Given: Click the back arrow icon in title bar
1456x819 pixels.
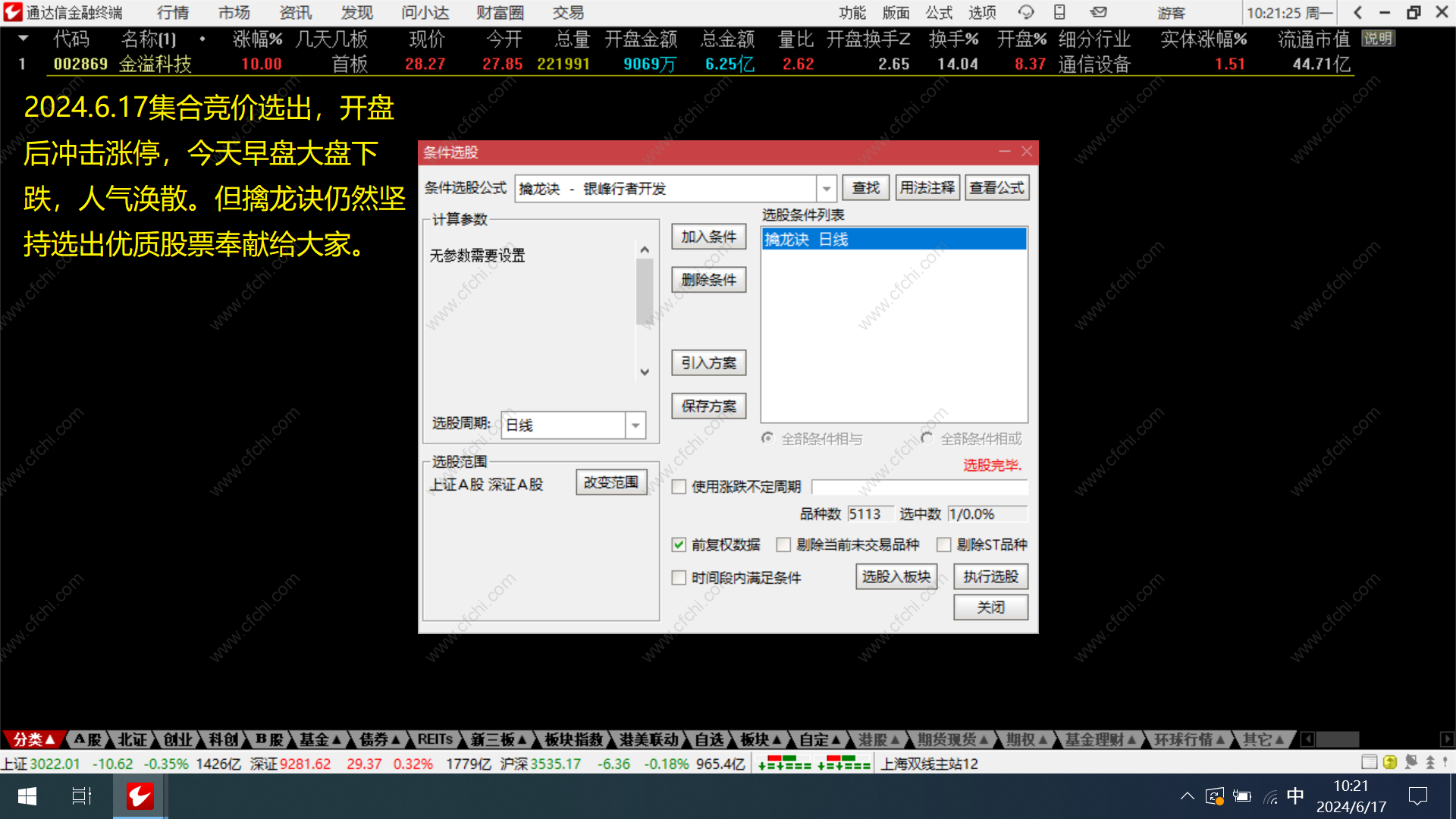Looking at the screenshot, I should [1358, 12].
